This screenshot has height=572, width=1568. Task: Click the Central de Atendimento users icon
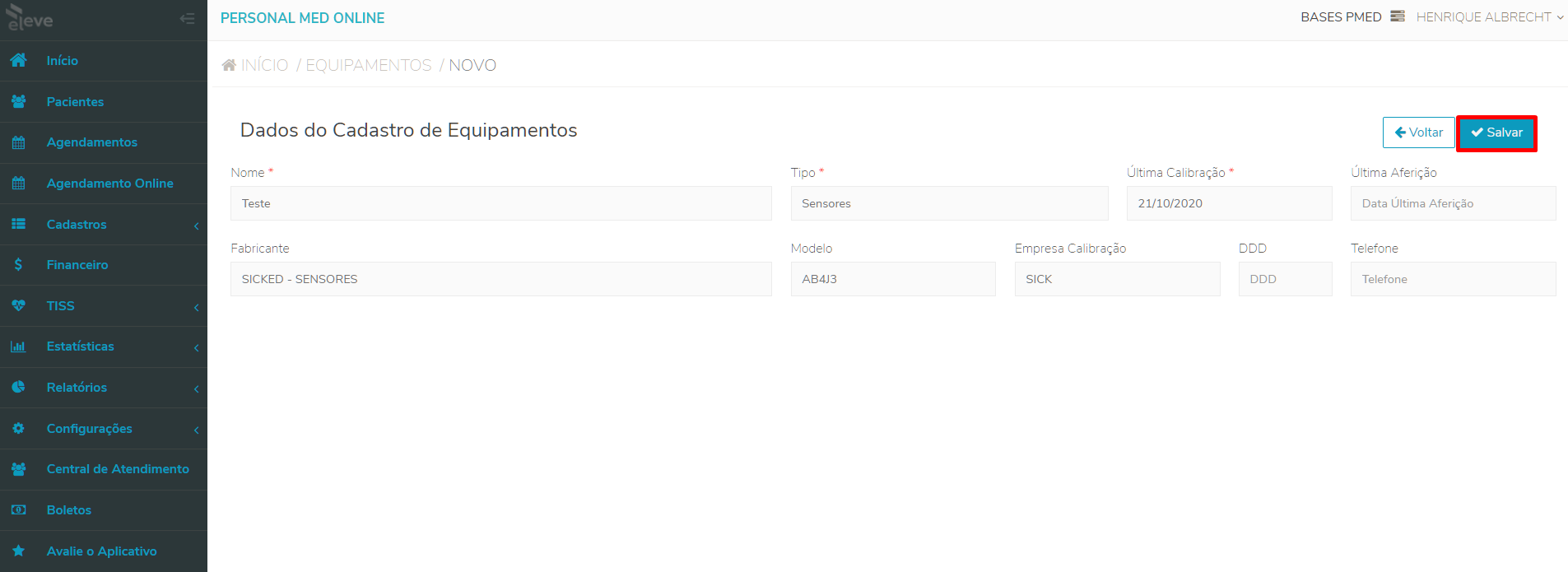pos(19,469)
